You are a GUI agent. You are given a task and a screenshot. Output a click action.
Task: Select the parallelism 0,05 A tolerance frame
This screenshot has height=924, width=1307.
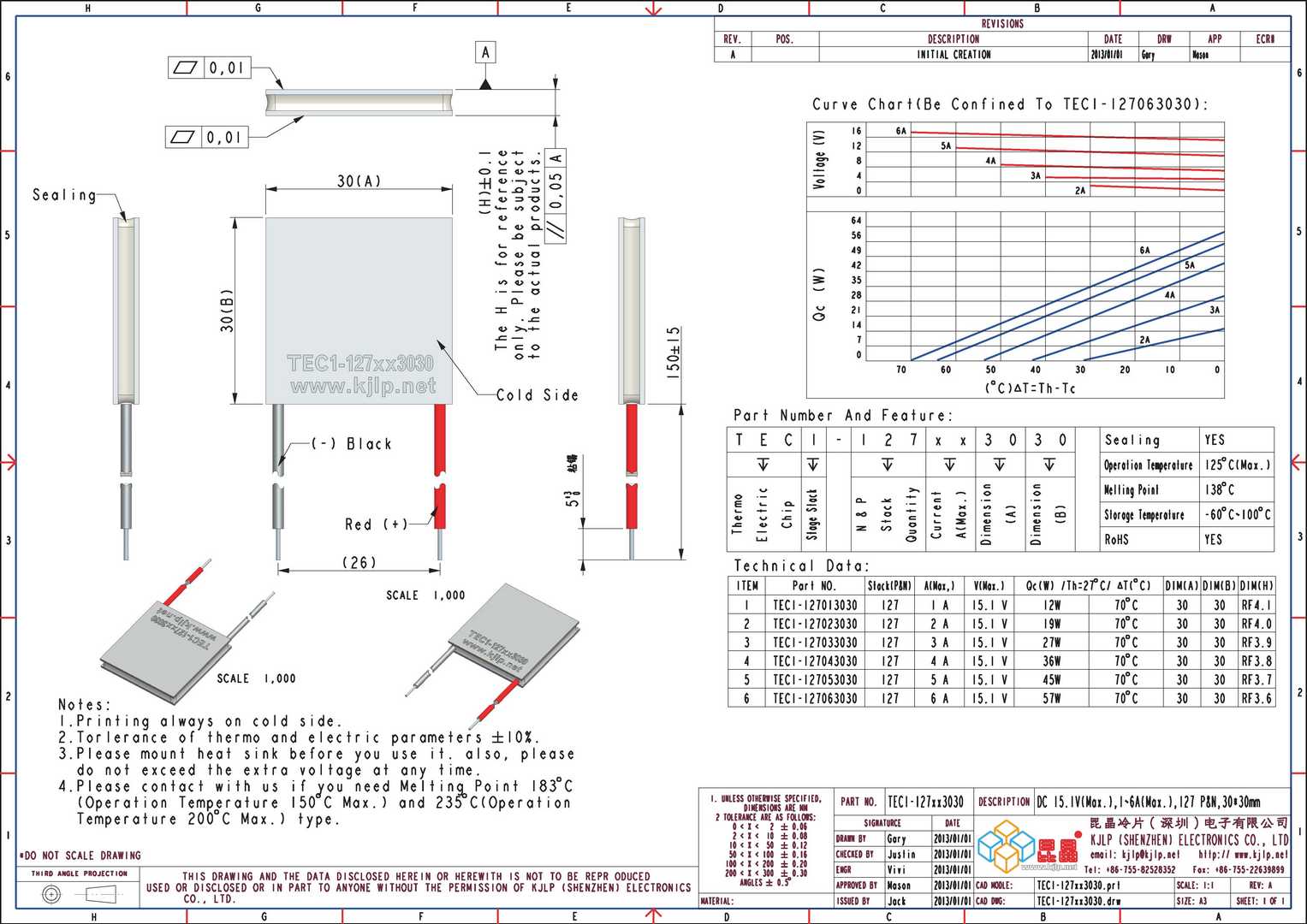click(x=555, y=196)
